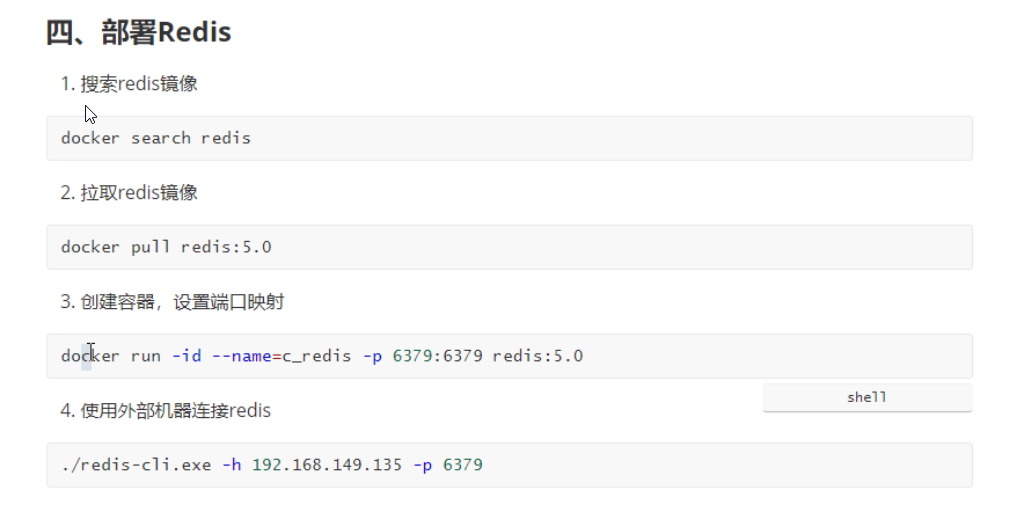Click list item 1 搜索redis镜像

[129, 84]
